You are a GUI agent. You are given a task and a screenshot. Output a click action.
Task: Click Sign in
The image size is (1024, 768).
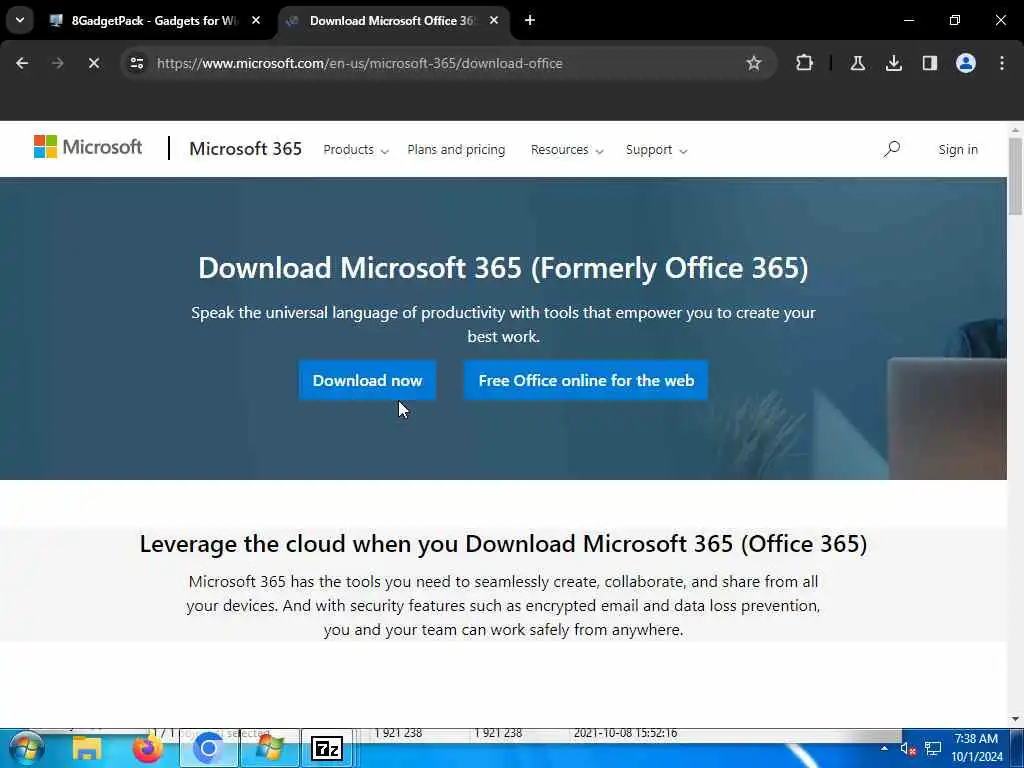tap(958, 150)
